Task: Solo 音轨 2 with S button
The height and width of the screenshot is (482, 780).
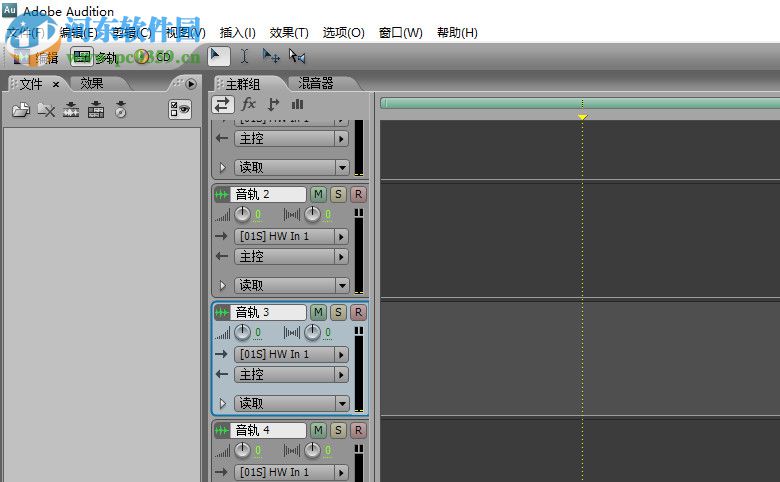Action: pyautogui.click(x=338, y=194)
